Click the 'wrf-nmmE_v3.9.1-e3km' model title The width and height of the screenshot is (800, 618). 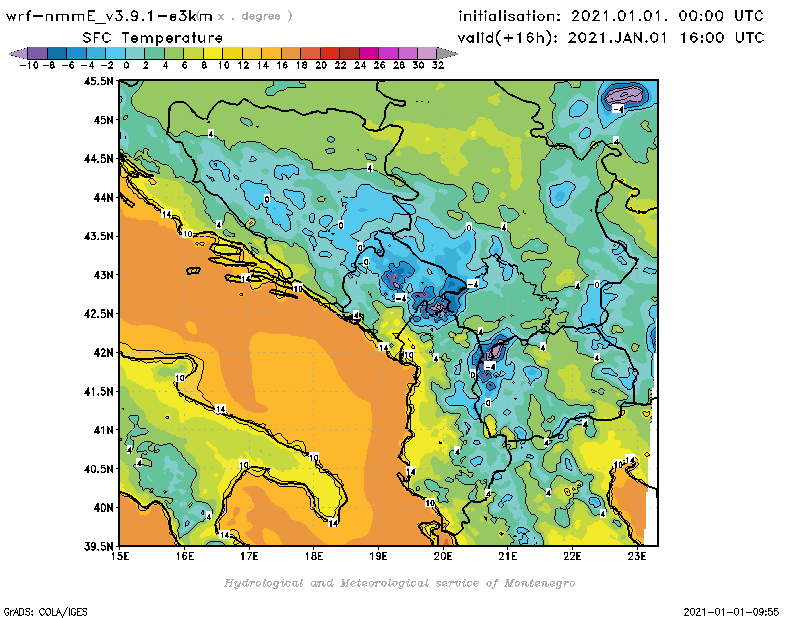pos(109,16)
